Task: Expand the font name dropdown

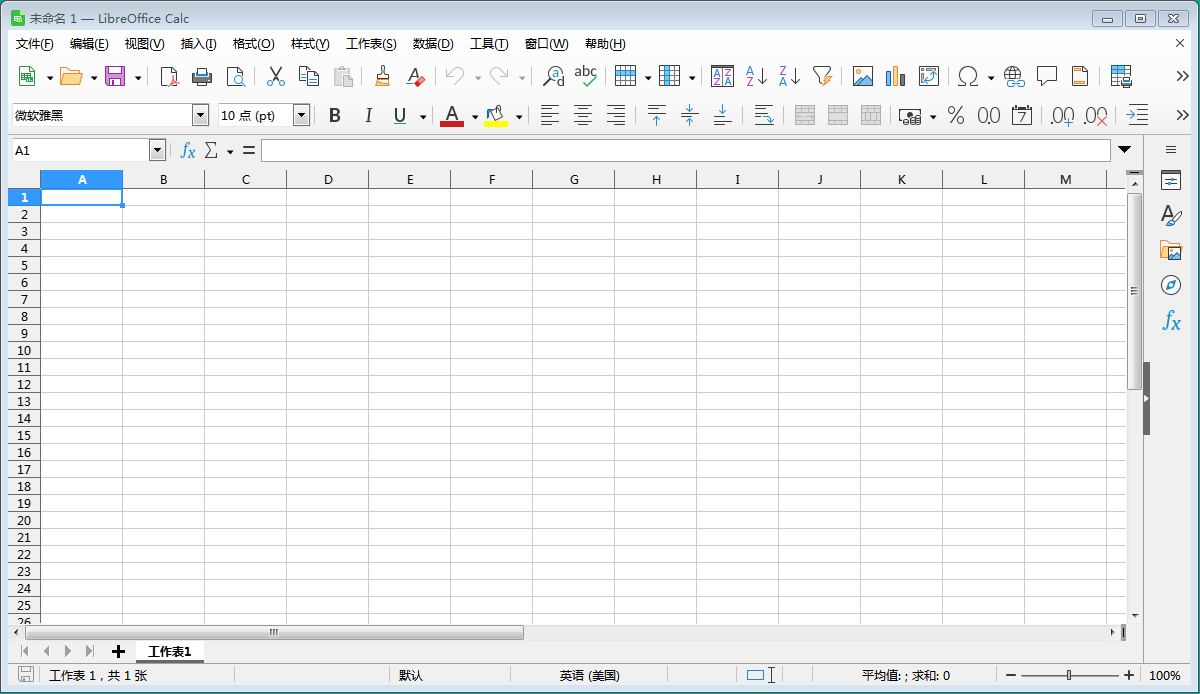Action: click(200, 116)
